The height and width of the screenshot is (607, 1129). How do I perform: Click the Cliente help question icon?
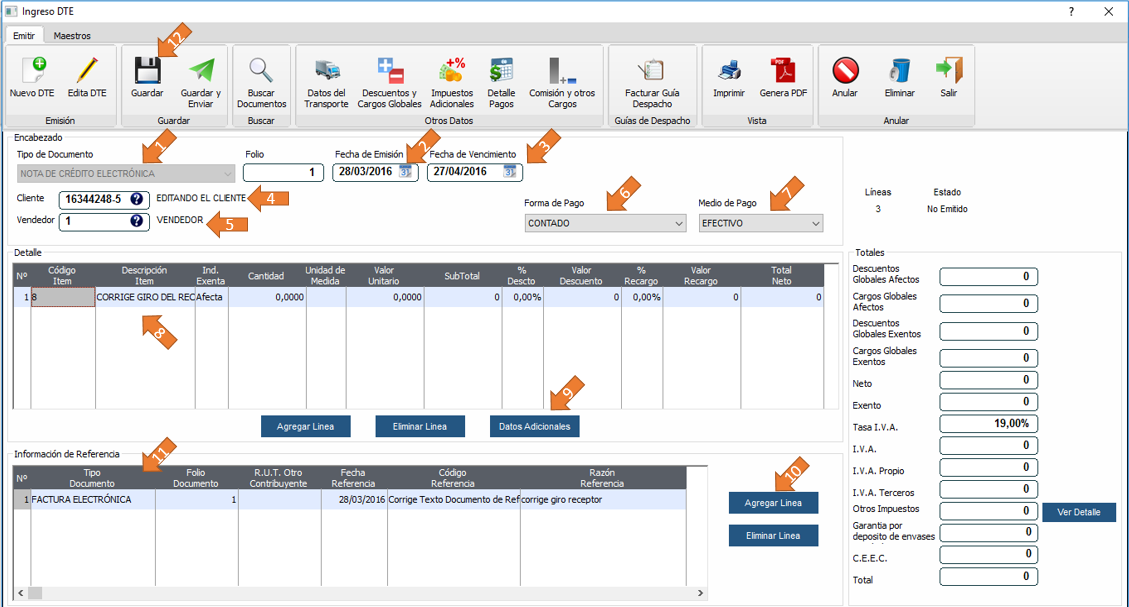point(136,199)
